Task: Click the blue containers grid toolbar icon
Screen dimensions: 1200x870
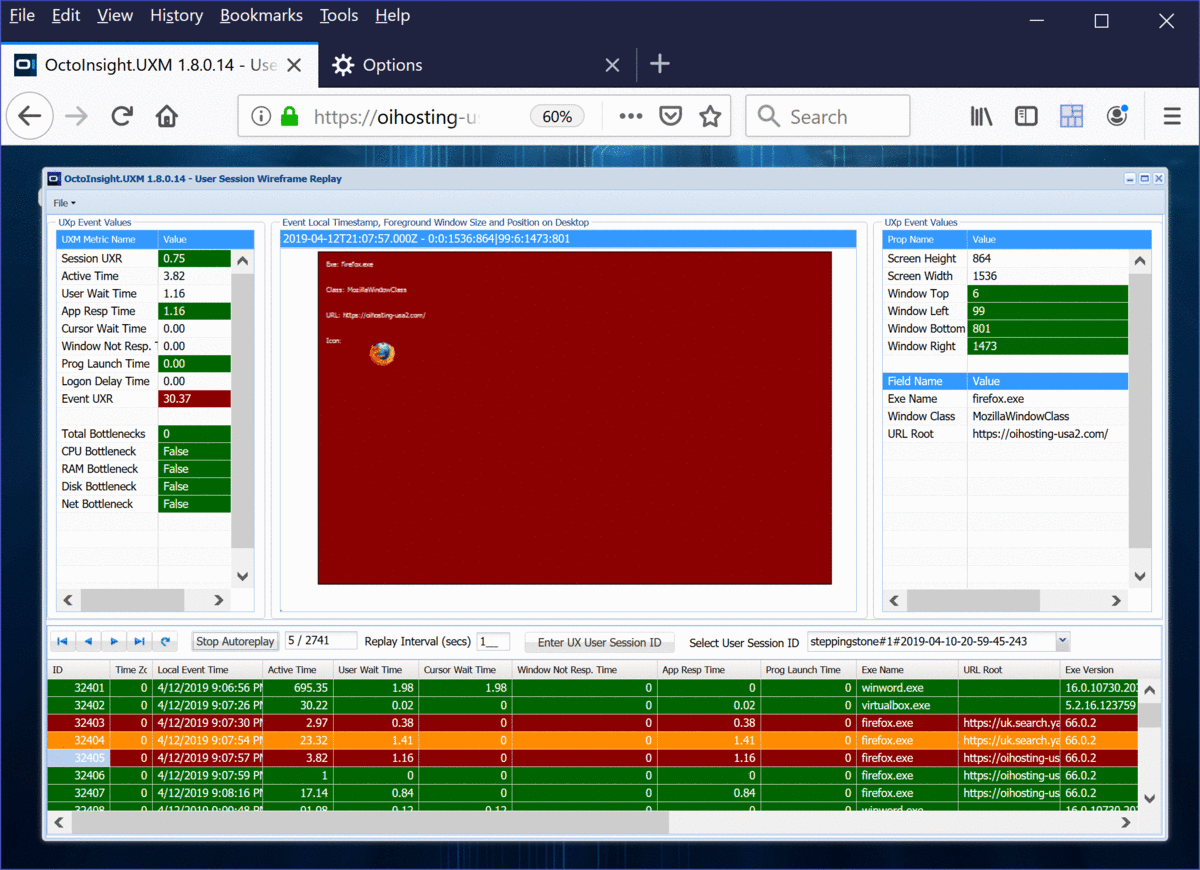Action: tap(1072, 117)
